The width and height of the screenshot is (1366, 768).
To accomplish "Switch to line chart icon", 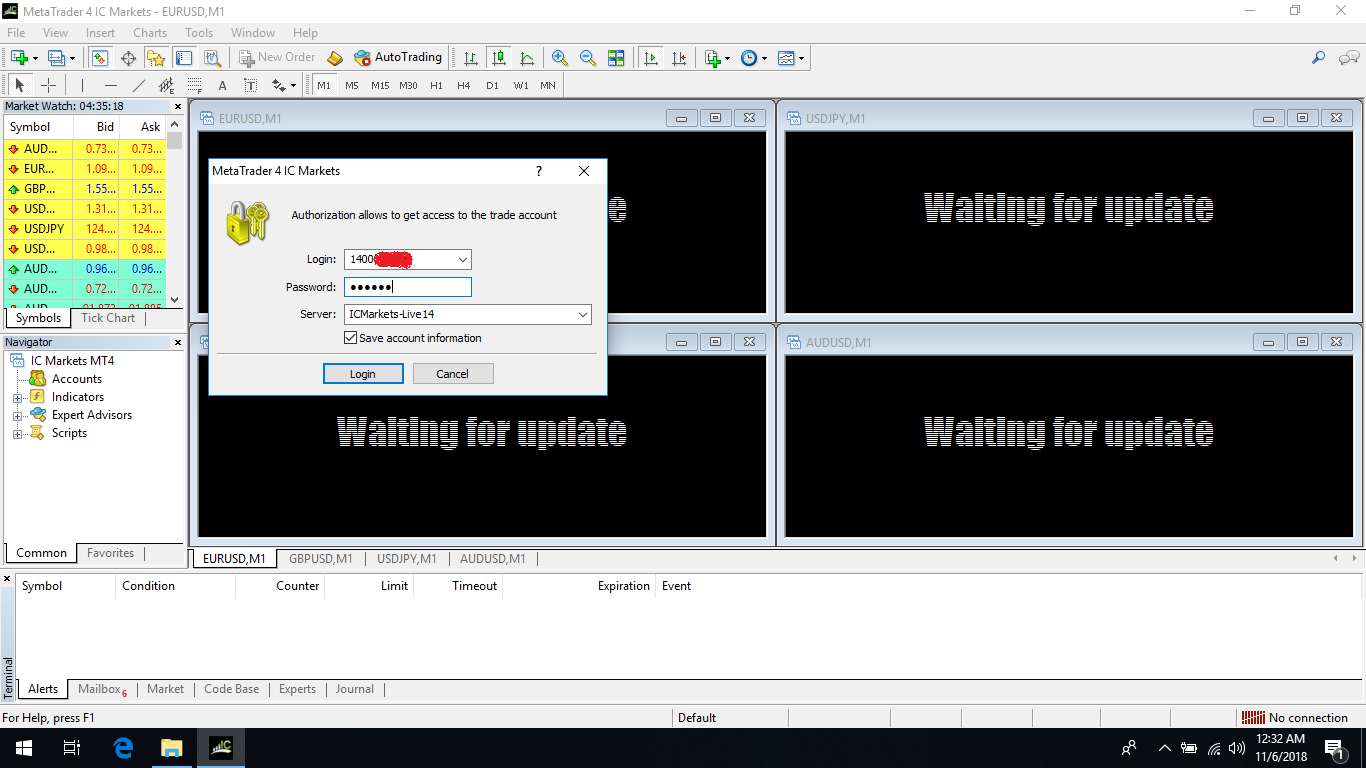I will click(526, 58).
